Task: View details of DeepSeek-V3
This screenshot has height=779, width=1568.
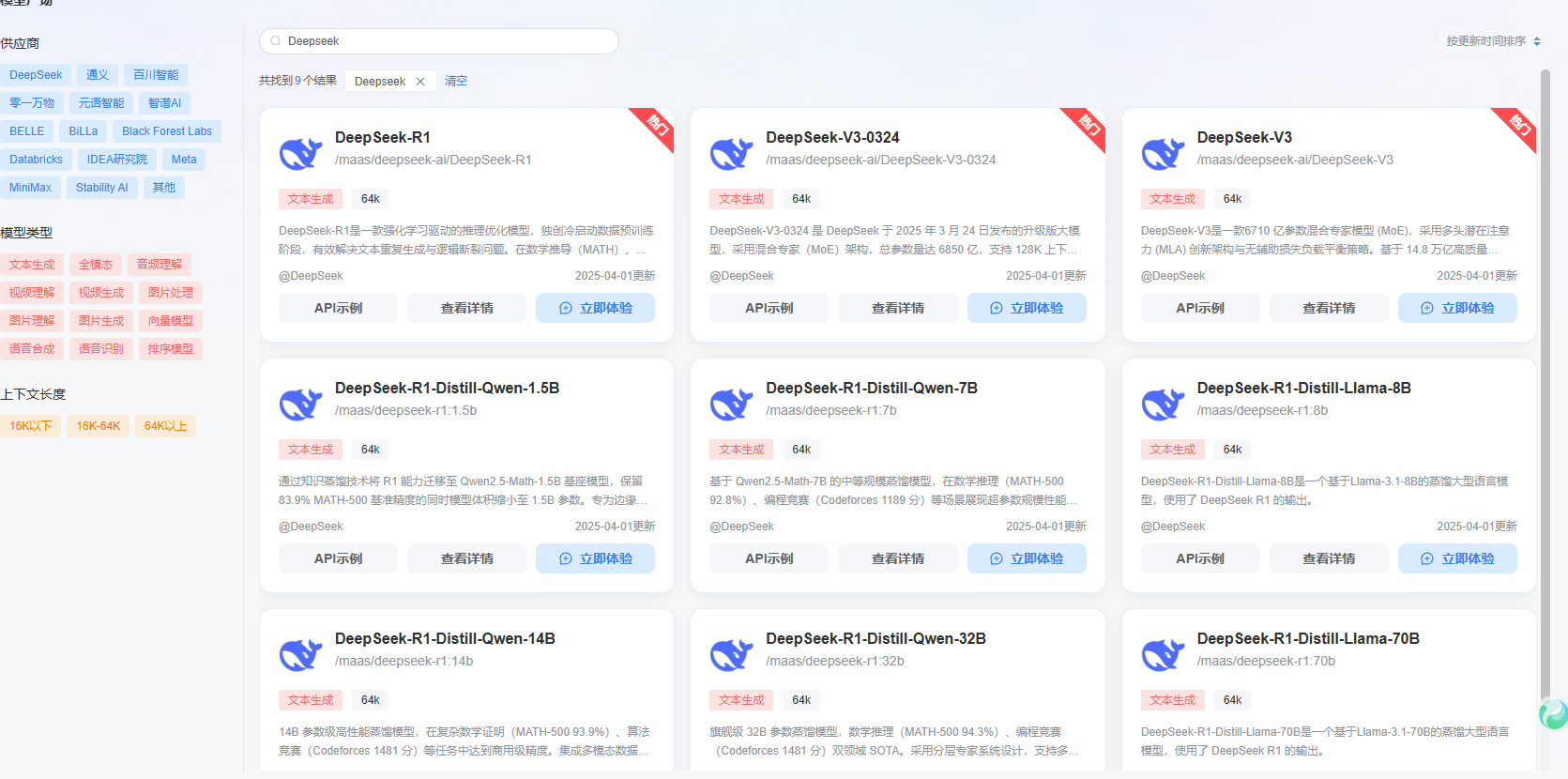Action: pyautogui.click(x=1329, y=308)
